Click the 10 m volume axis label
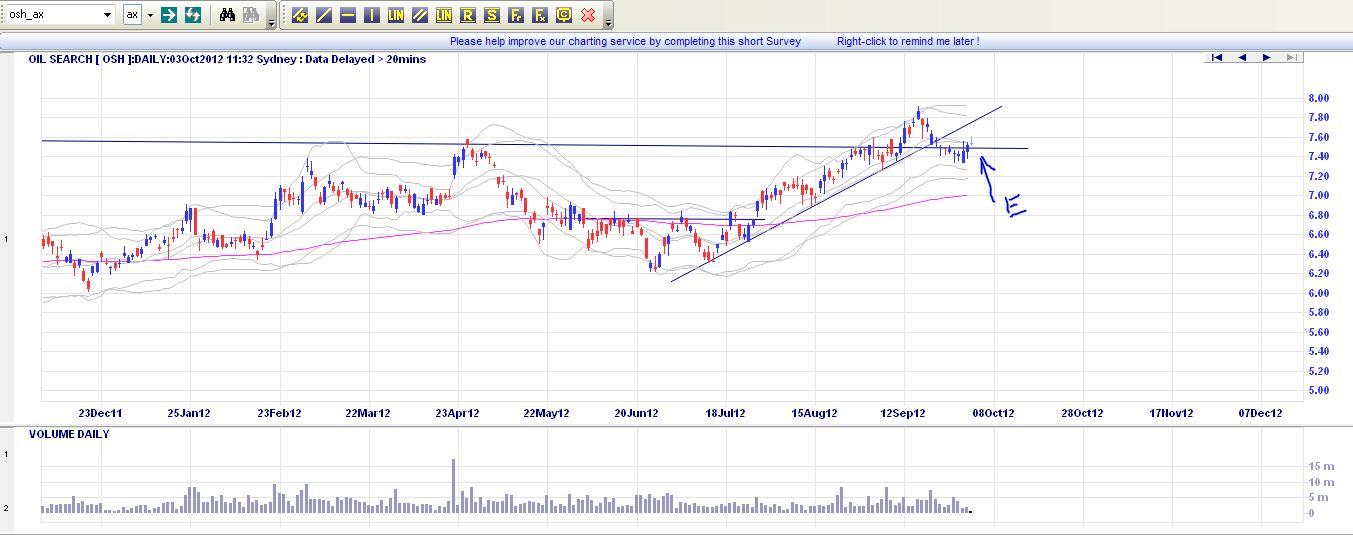Image resolution: width=1353 pixels, height=535 pixels. 1320,482
